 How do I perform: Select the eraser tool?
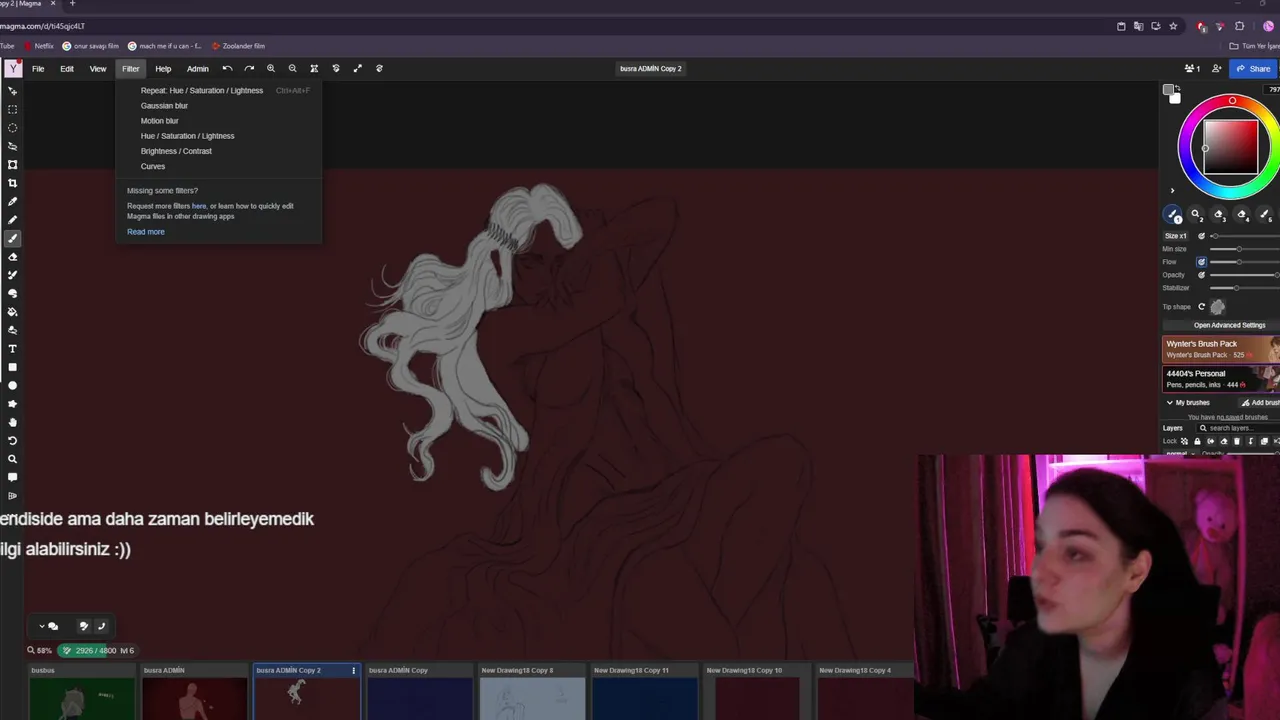13,257
